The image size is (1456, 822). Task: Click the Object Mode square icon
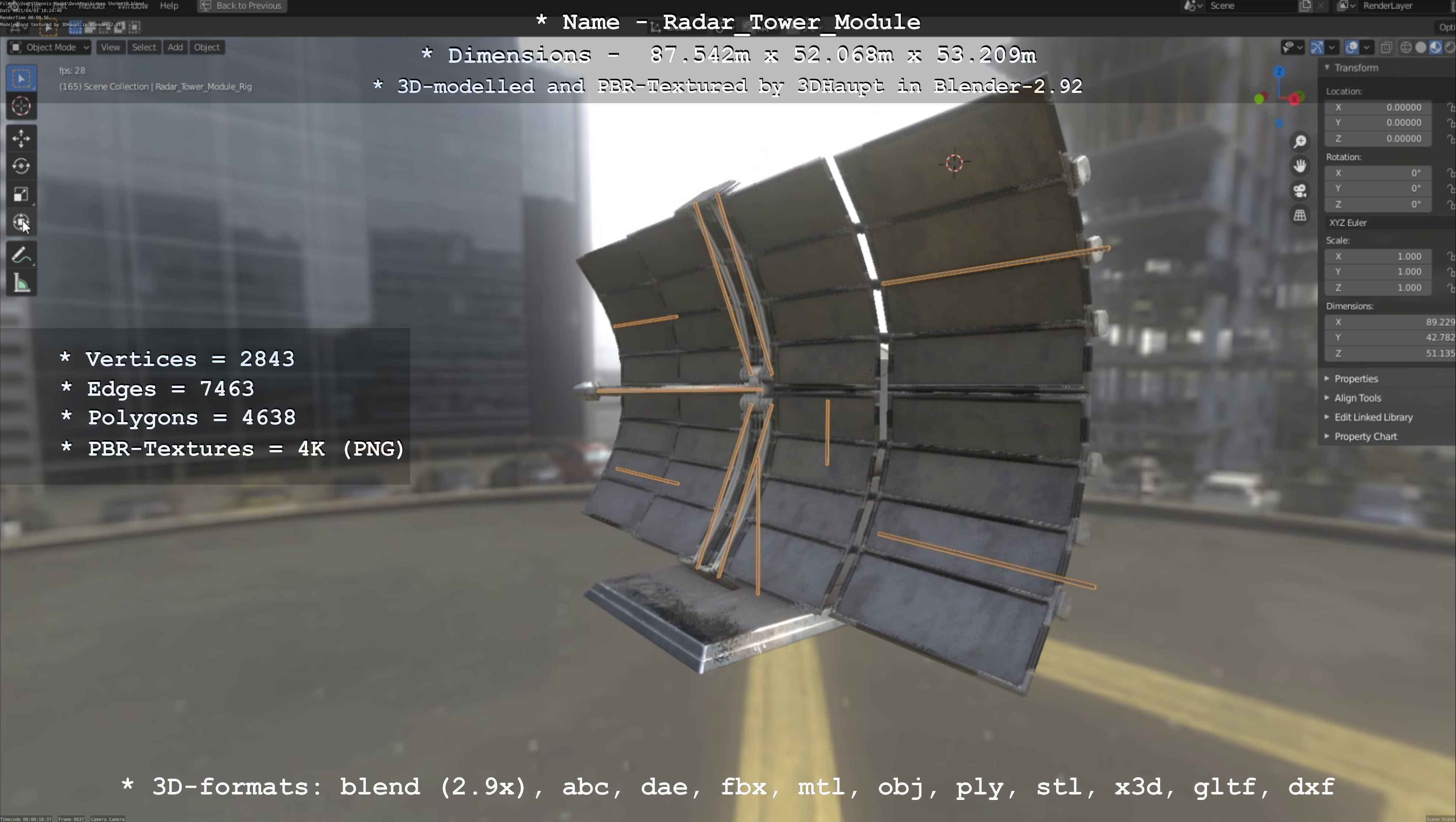pyautogui.click(x=16, y=47)
